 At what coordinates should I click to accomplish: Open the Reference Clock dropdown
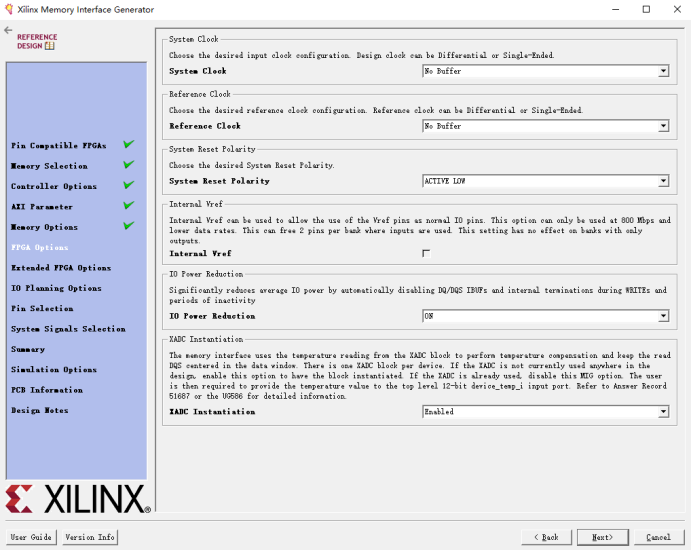tap(546, 126)
